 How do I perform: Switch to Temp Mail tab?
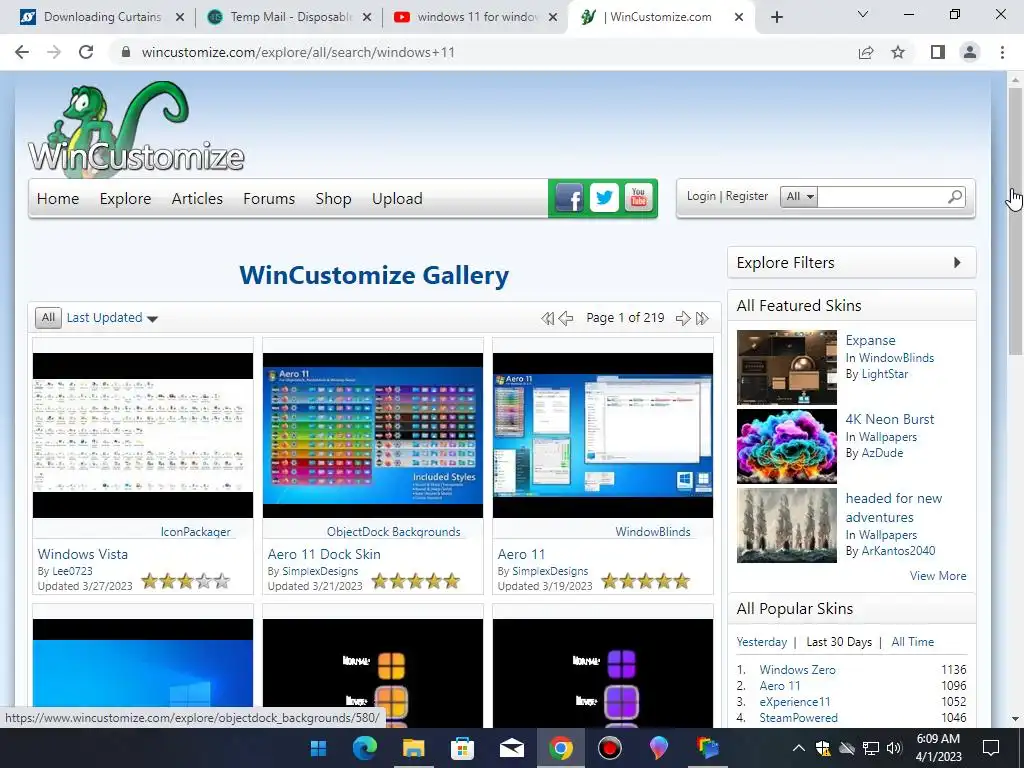291,17
